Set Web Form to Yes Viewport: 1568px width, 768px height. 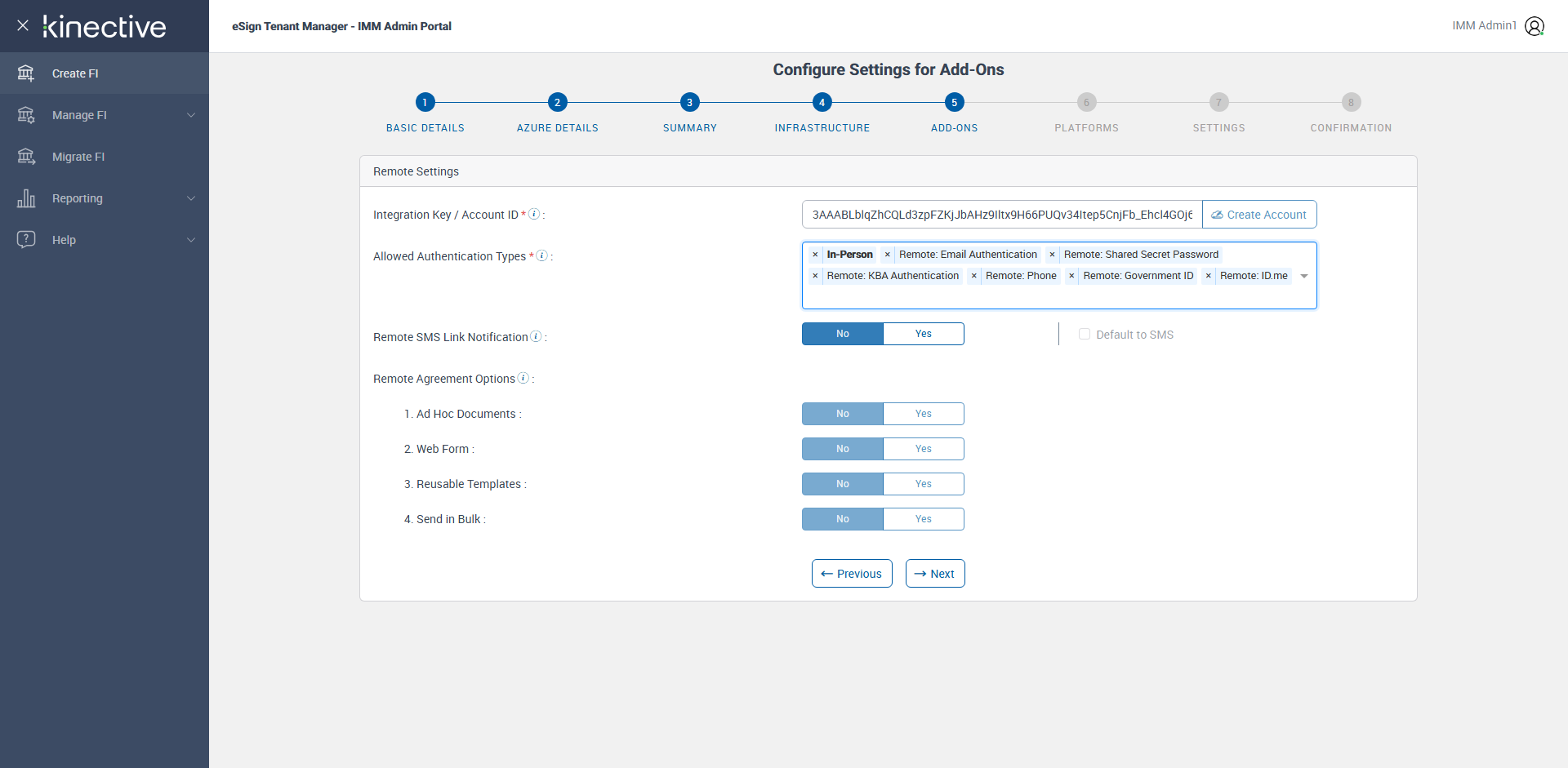924,449
